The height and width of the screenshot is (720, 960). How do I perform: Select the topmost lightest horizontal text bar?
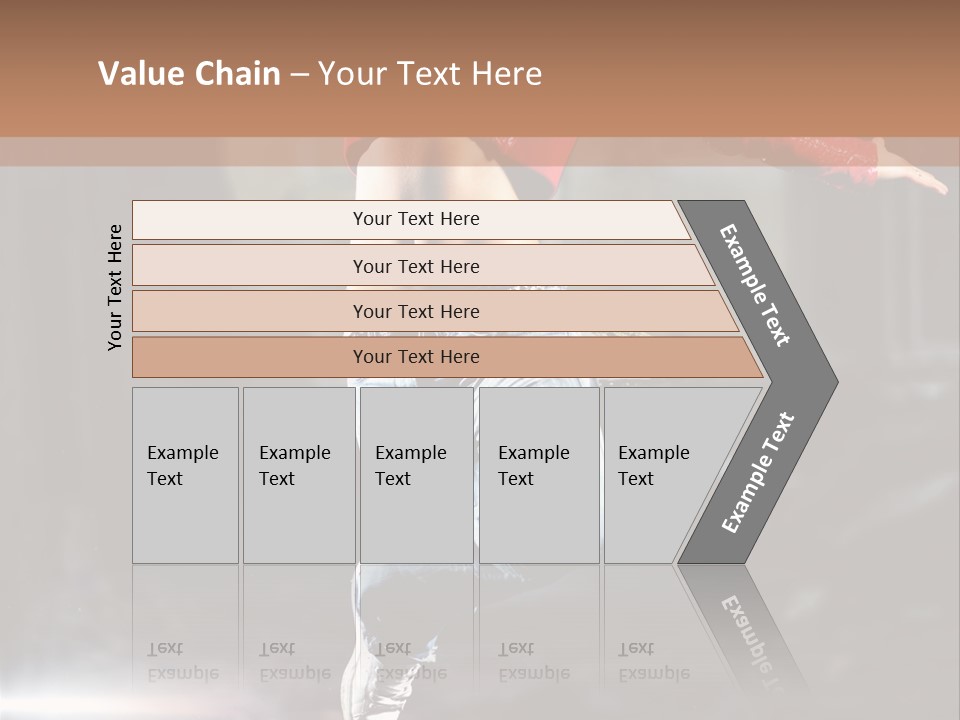point(415,219)
